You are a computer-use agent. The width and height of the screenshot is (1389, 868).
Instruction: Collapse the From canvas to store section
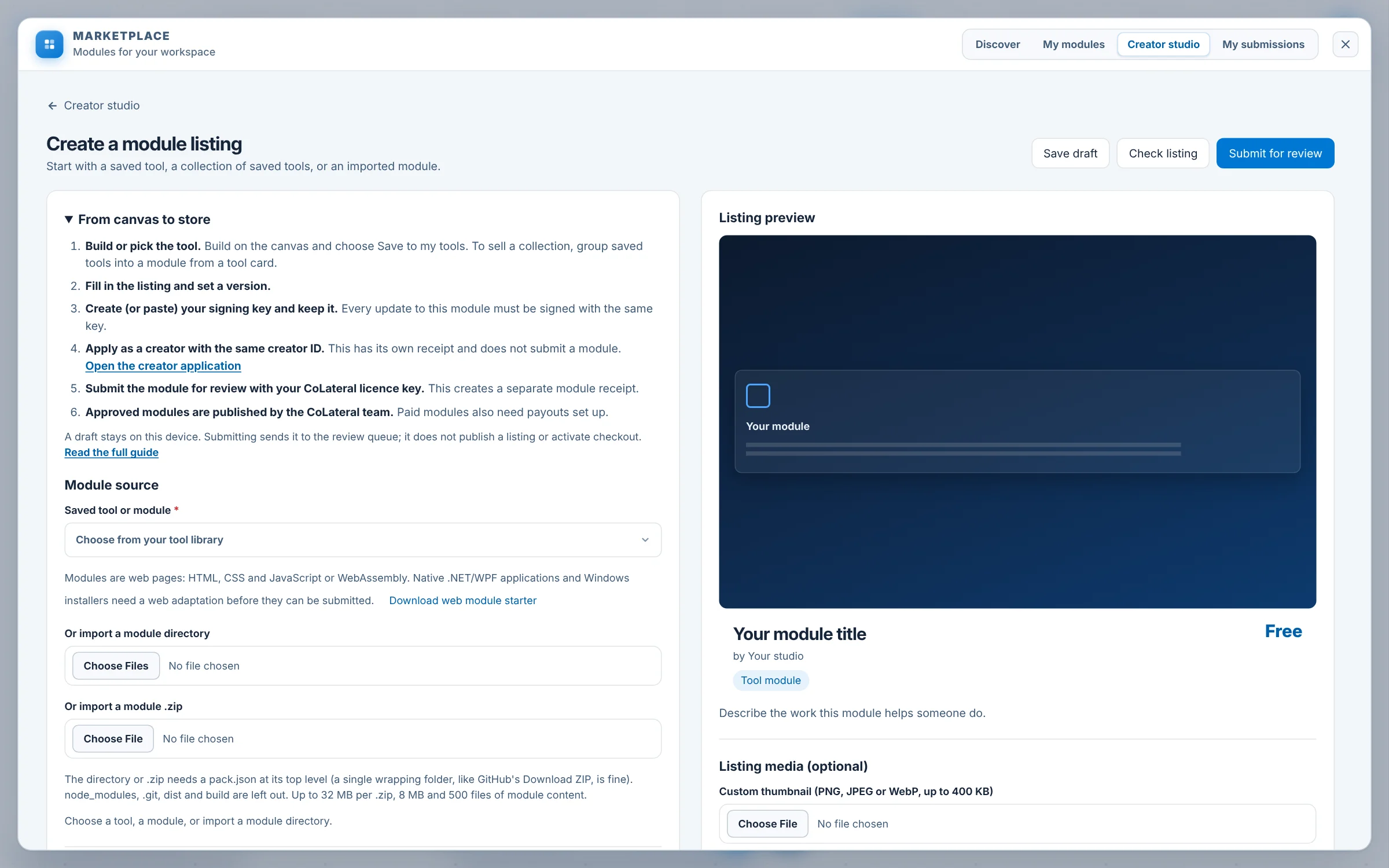(x=138, y=219)
